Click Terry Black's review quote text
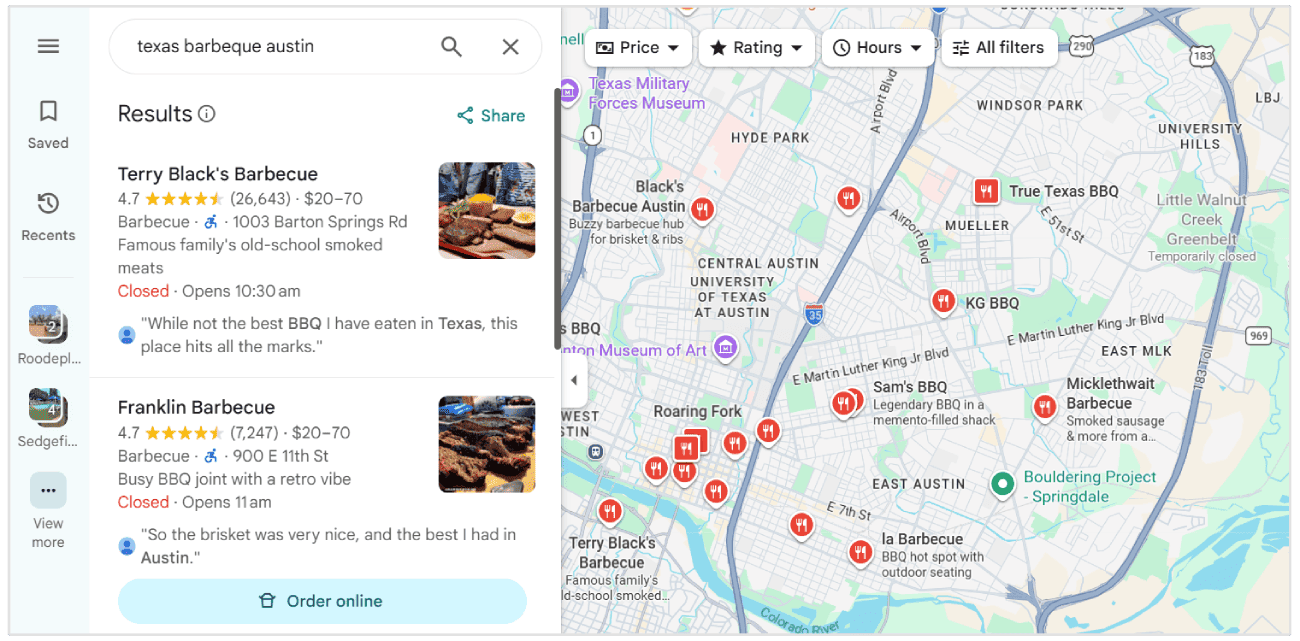Viewport: 1300px width, 641px height. 330,335
